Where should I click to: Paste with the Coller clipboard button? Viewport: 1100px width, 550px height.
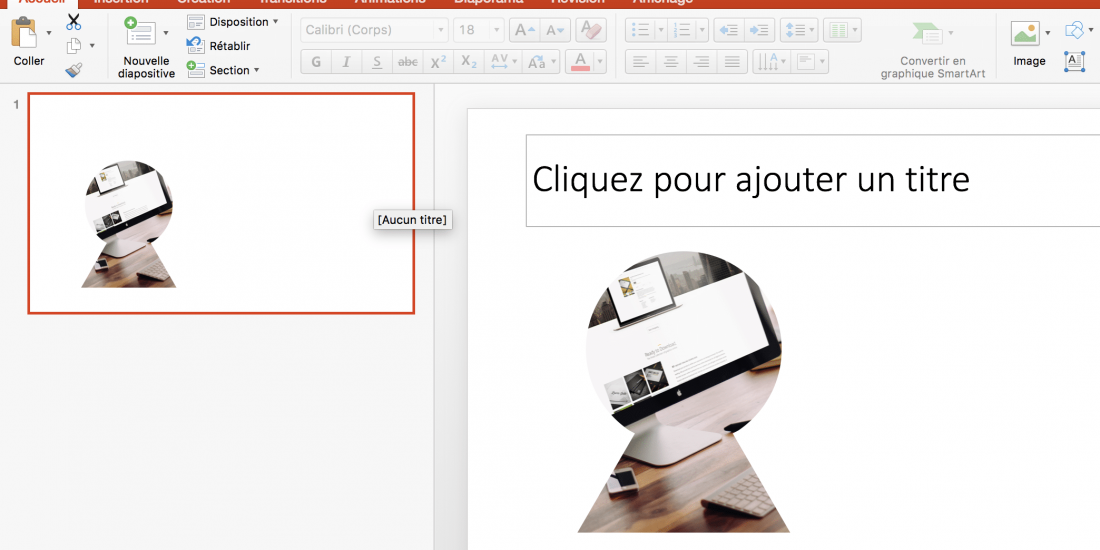27,41
